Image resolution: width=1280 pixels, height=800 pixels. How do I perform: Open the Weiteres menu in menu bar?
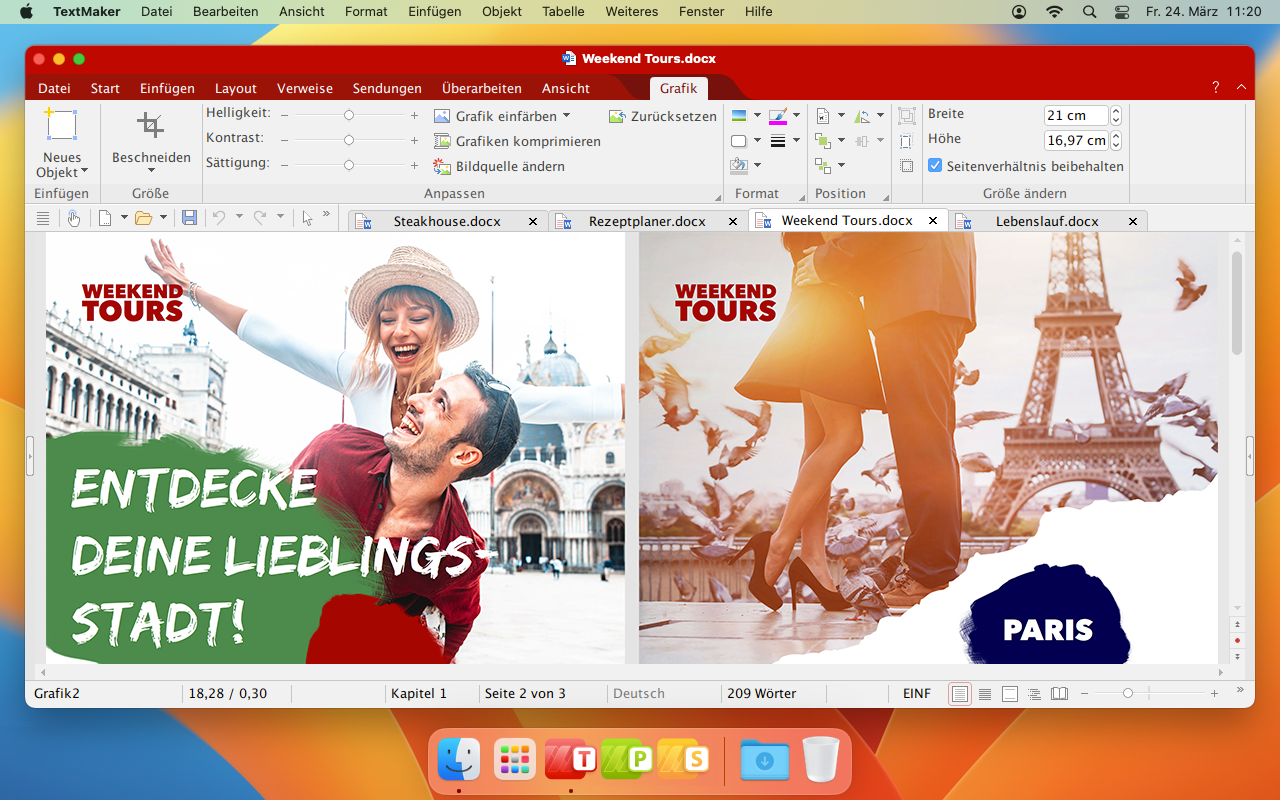coord(631,12)
